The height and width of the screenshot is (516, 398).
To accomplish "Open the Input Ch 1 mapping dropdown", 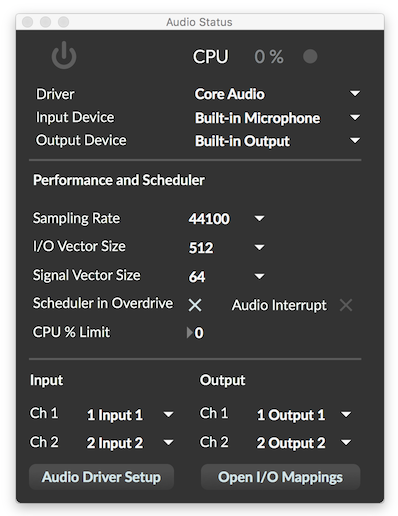I will coord(168,414).
